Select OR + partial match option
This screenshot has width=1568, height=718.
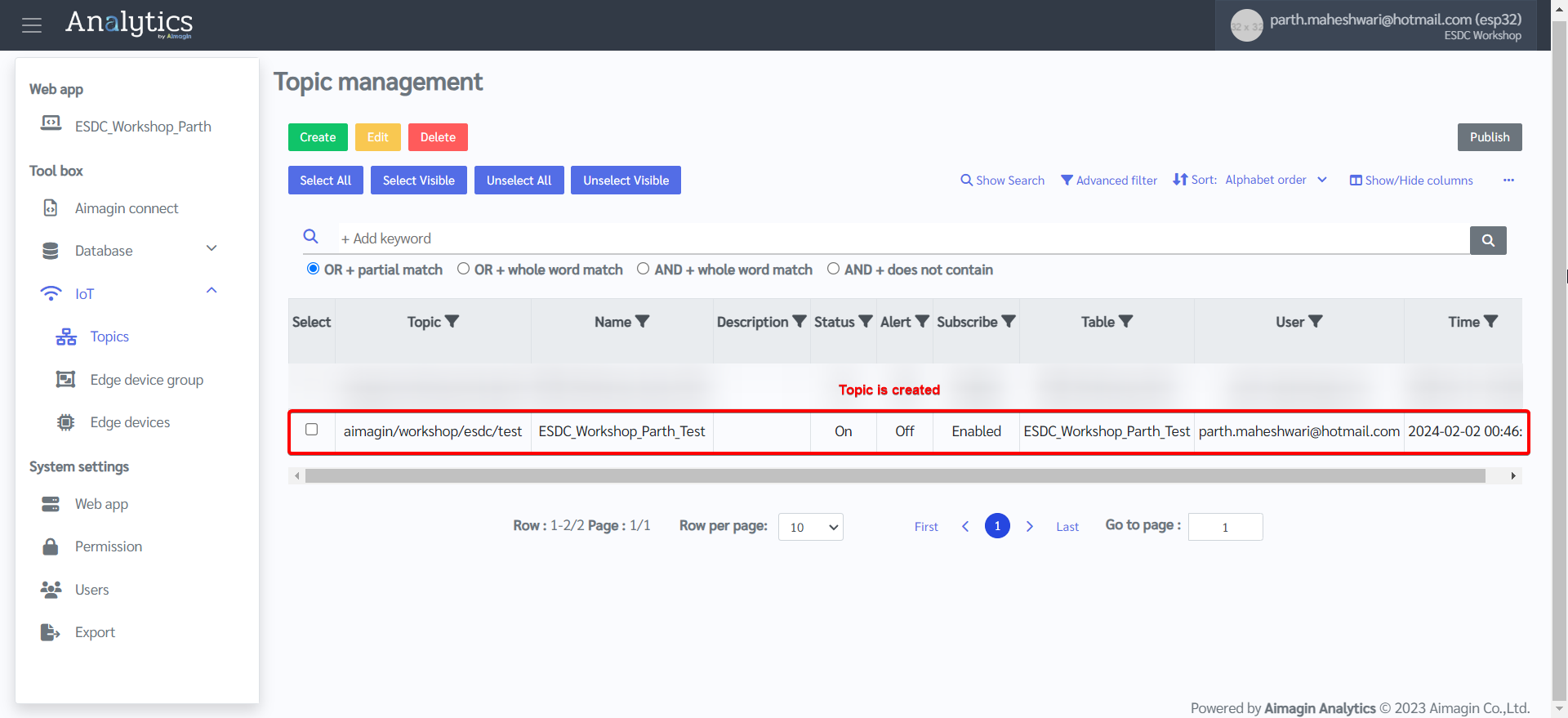pyautogui.click(x=313, y=269)
